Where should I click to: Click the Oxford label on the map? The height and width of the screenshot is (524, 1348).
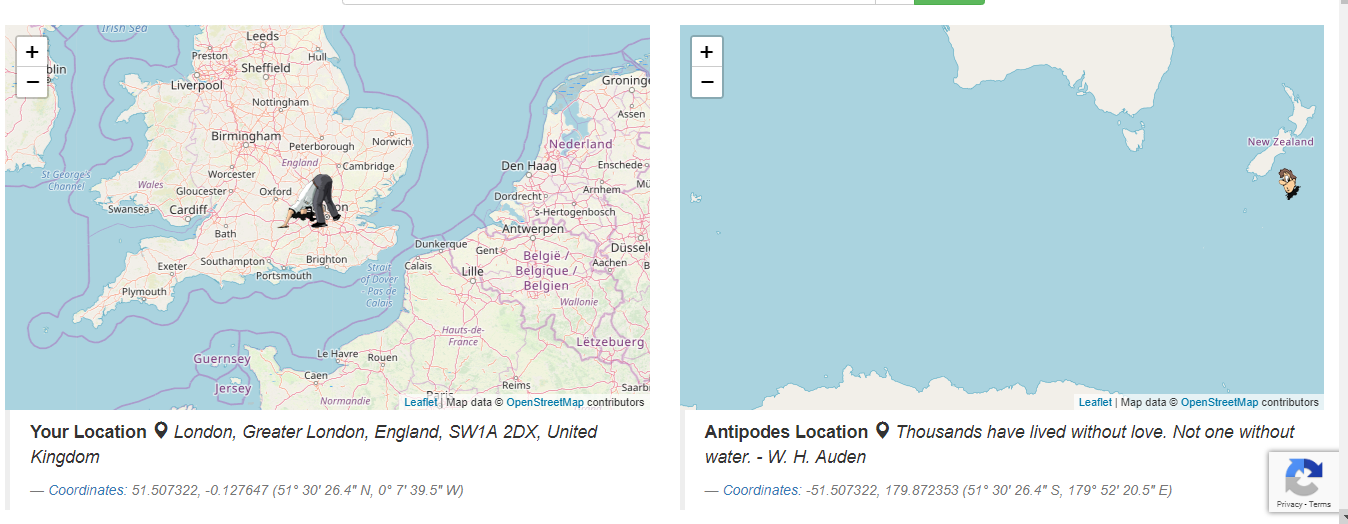tap(276, 191)
